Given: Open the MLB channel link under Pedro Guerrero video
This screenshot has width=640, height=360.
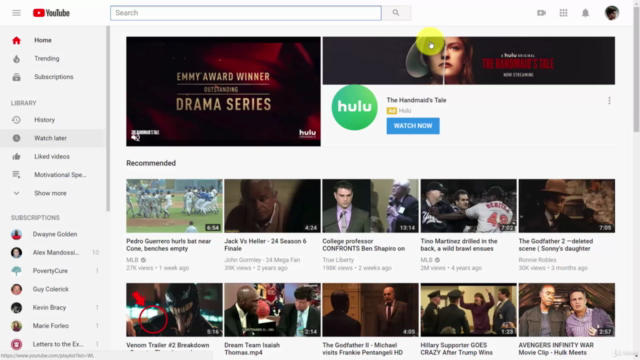Looking at the screenshot, I should tap(132, 260).
